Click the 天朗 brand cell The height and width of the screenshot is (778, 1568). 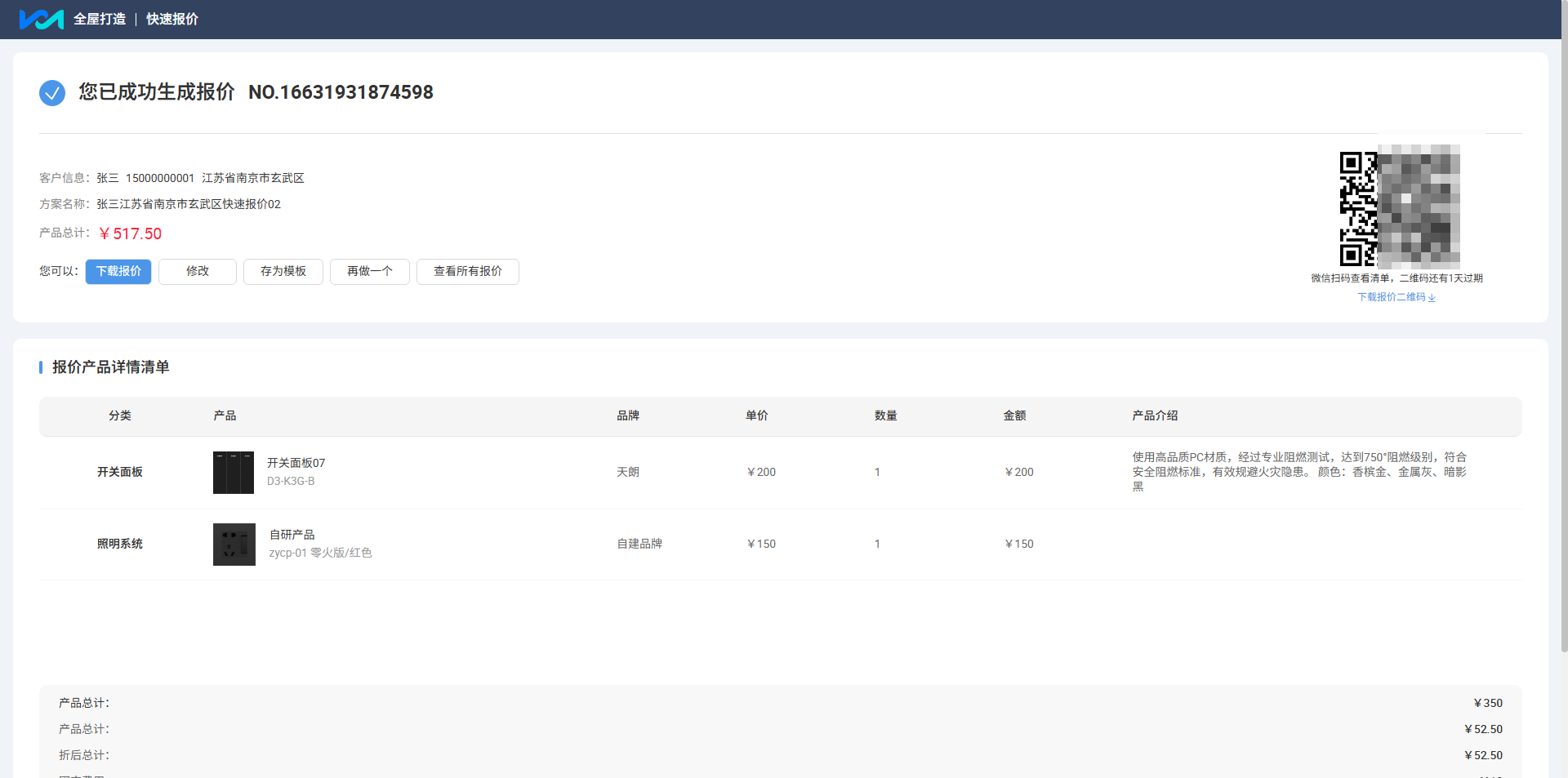click(x=628, y=472)
